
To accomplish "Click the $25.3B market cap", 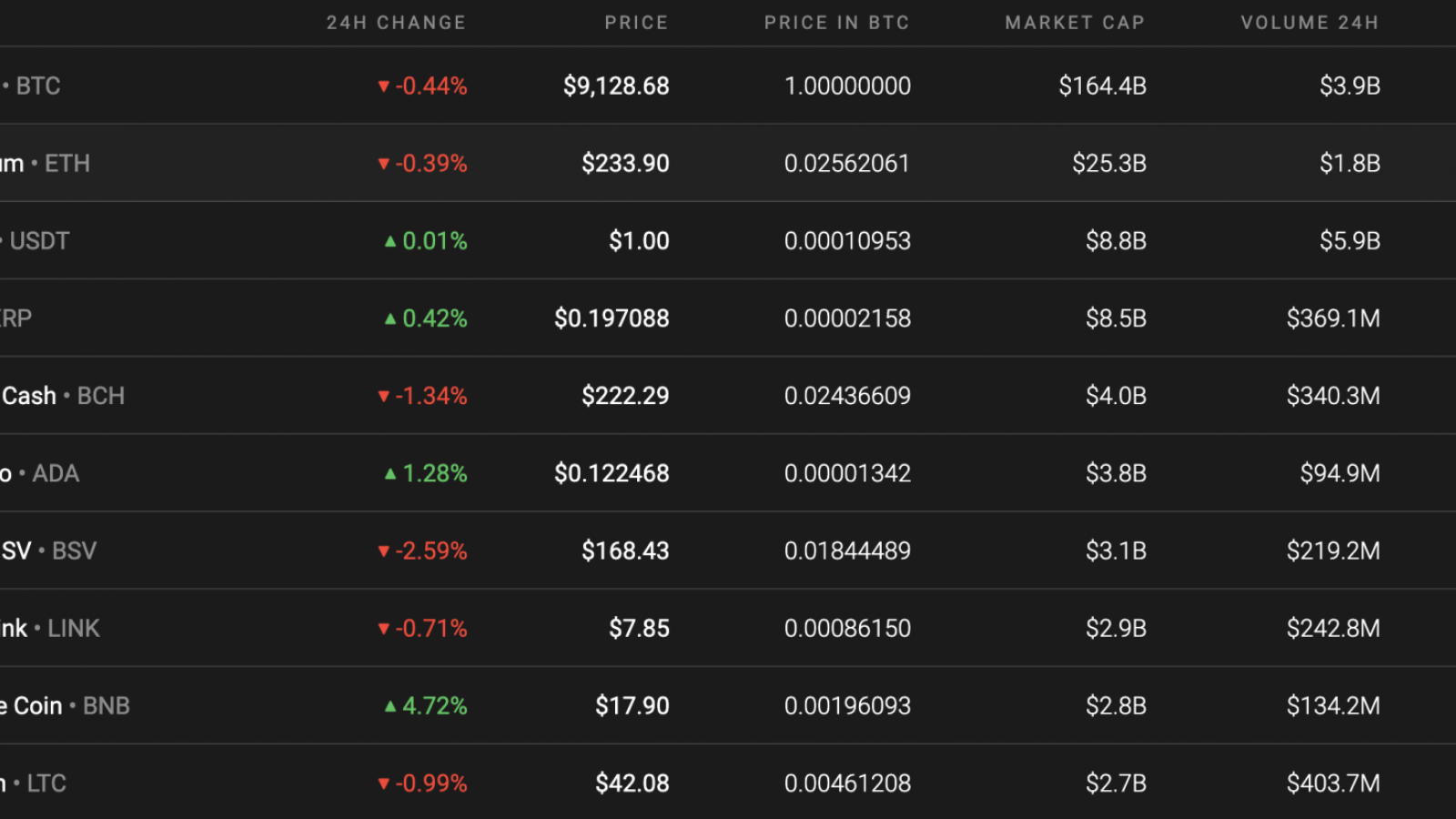I will pyautogui.click(x=1109, y=163).
